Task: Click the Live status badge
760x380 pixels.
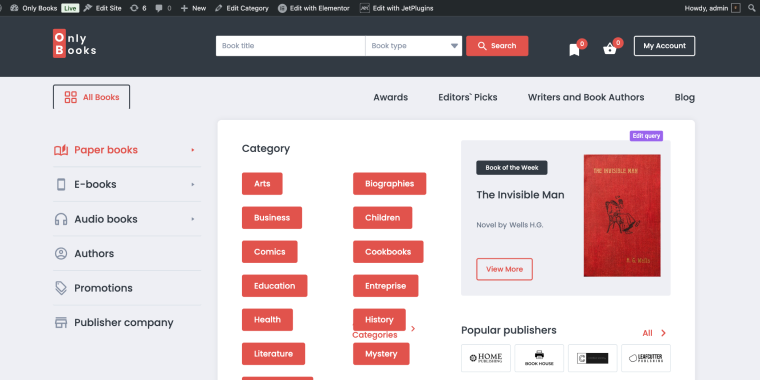Action: (70, 8)
